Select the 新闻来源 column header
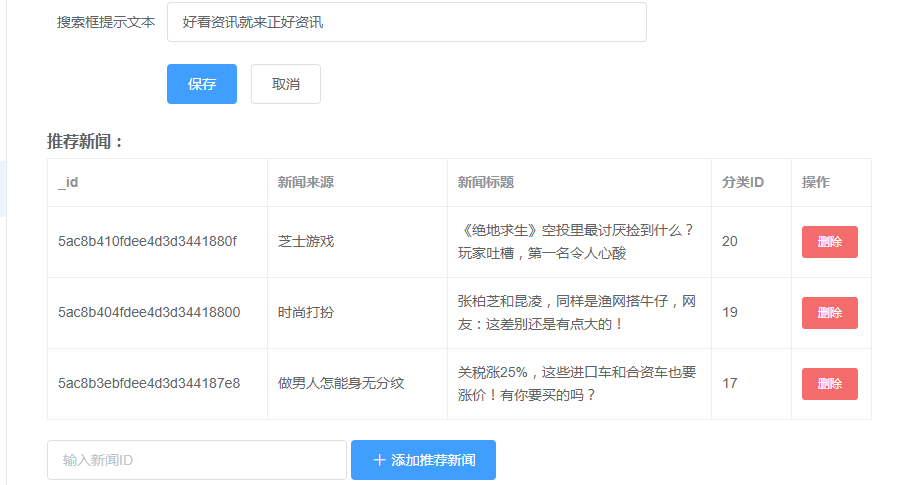Image resolution: width=900 pixels, height=485 pixels. tap(357, 183)
